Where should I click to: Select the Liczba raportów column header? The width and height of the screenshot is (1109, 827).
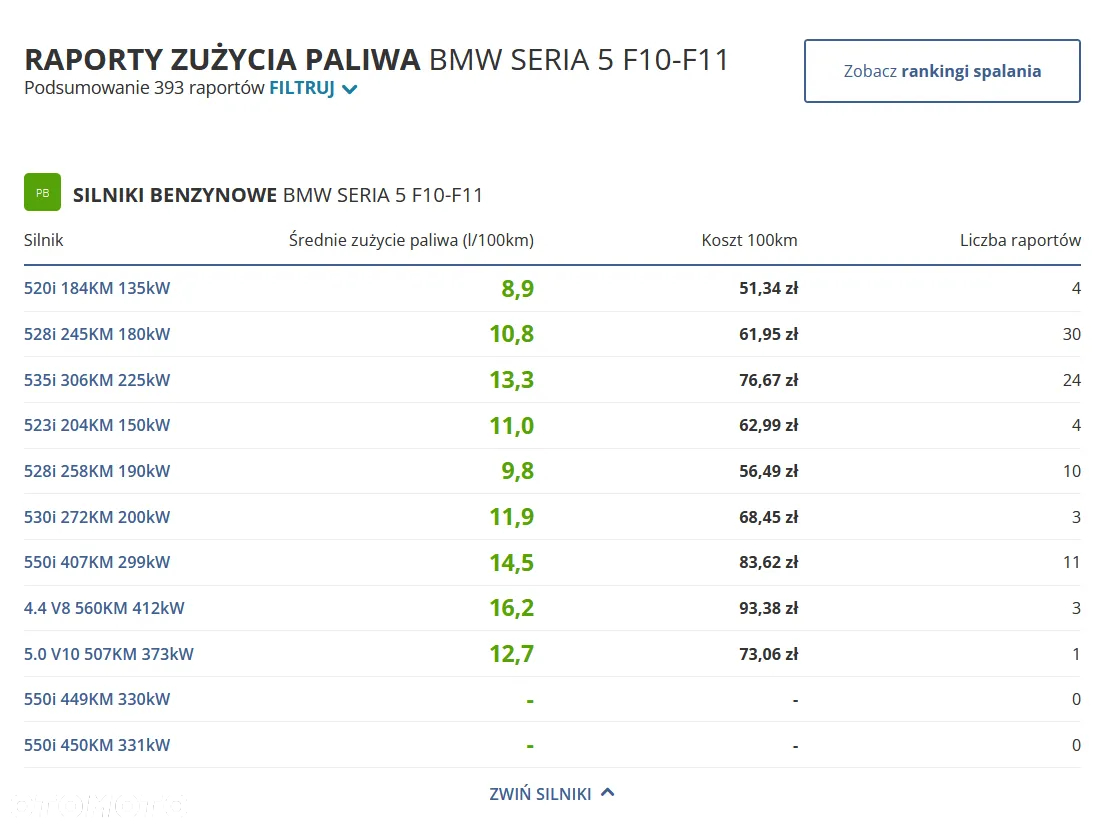click(1020, 241)
